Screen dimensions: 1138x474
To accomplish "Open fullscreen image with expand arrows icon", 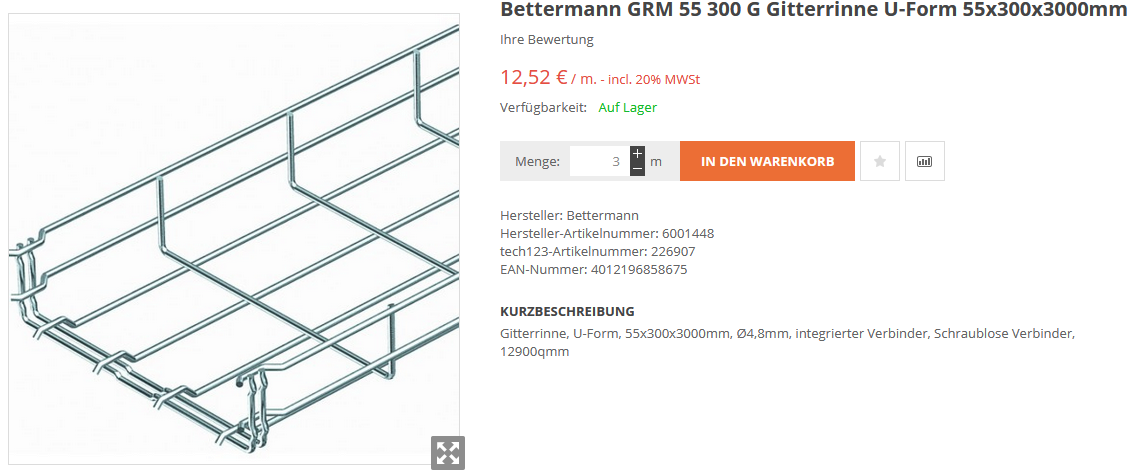I will tap(448, 453).
